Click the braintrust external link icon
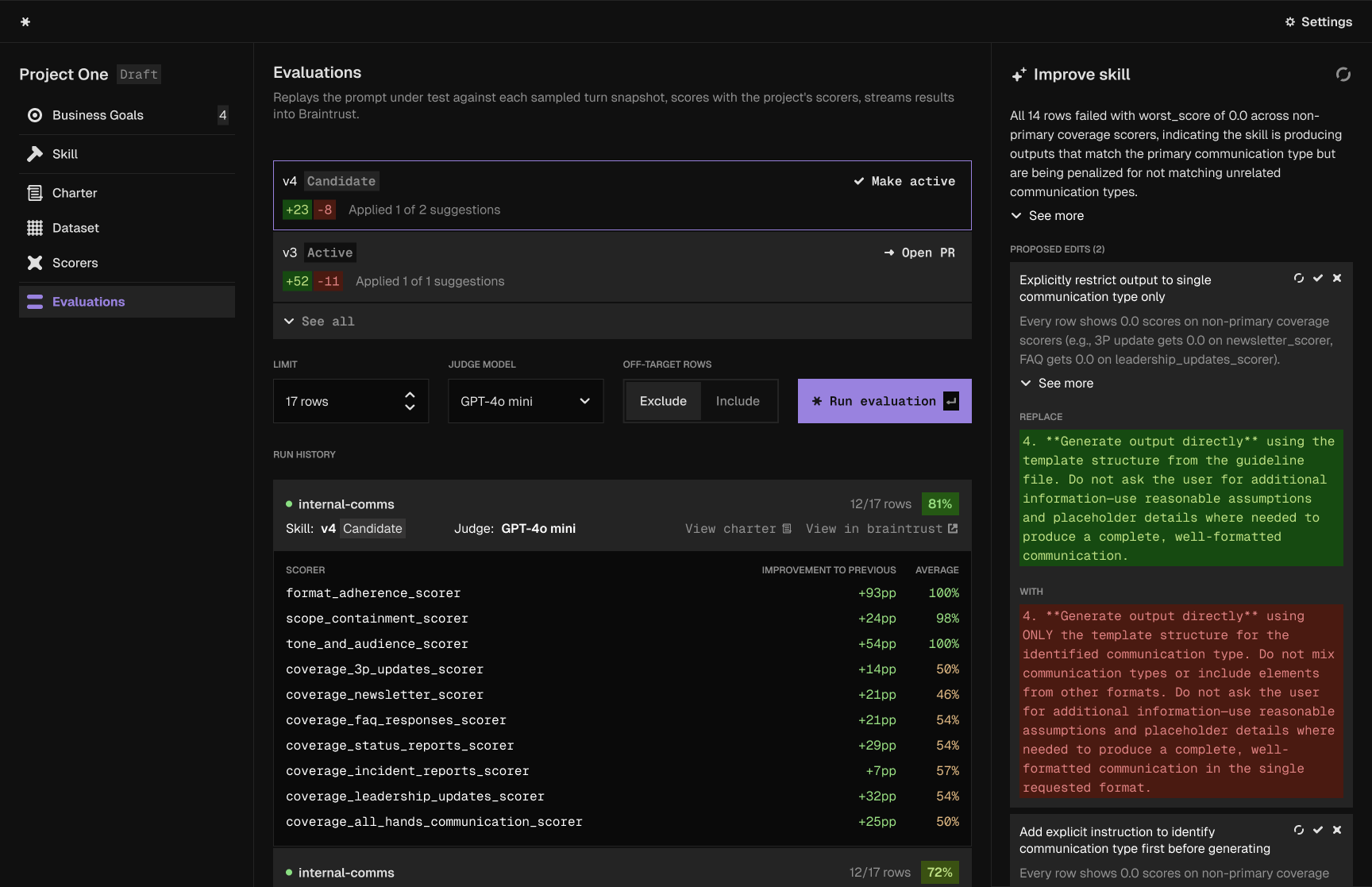 pyautogui.click(x=953, y=529)
